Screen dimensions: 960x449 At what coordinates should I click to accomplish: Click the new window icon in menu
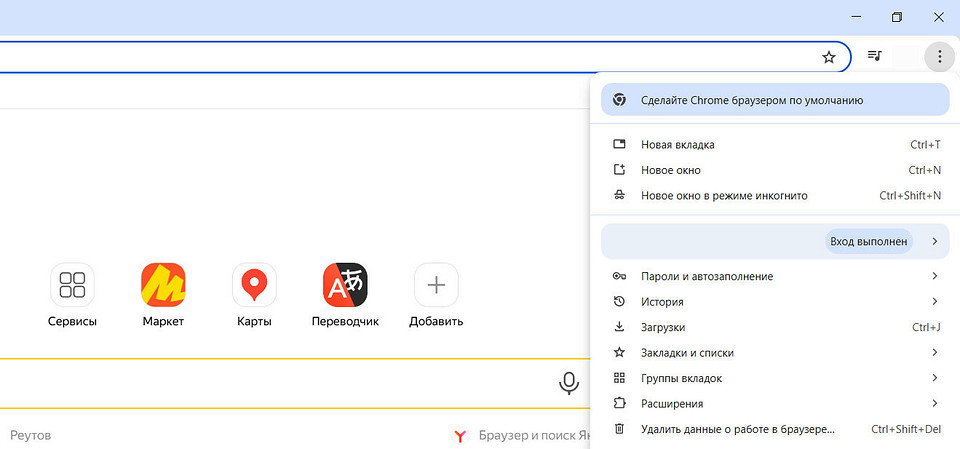point(619,170)
